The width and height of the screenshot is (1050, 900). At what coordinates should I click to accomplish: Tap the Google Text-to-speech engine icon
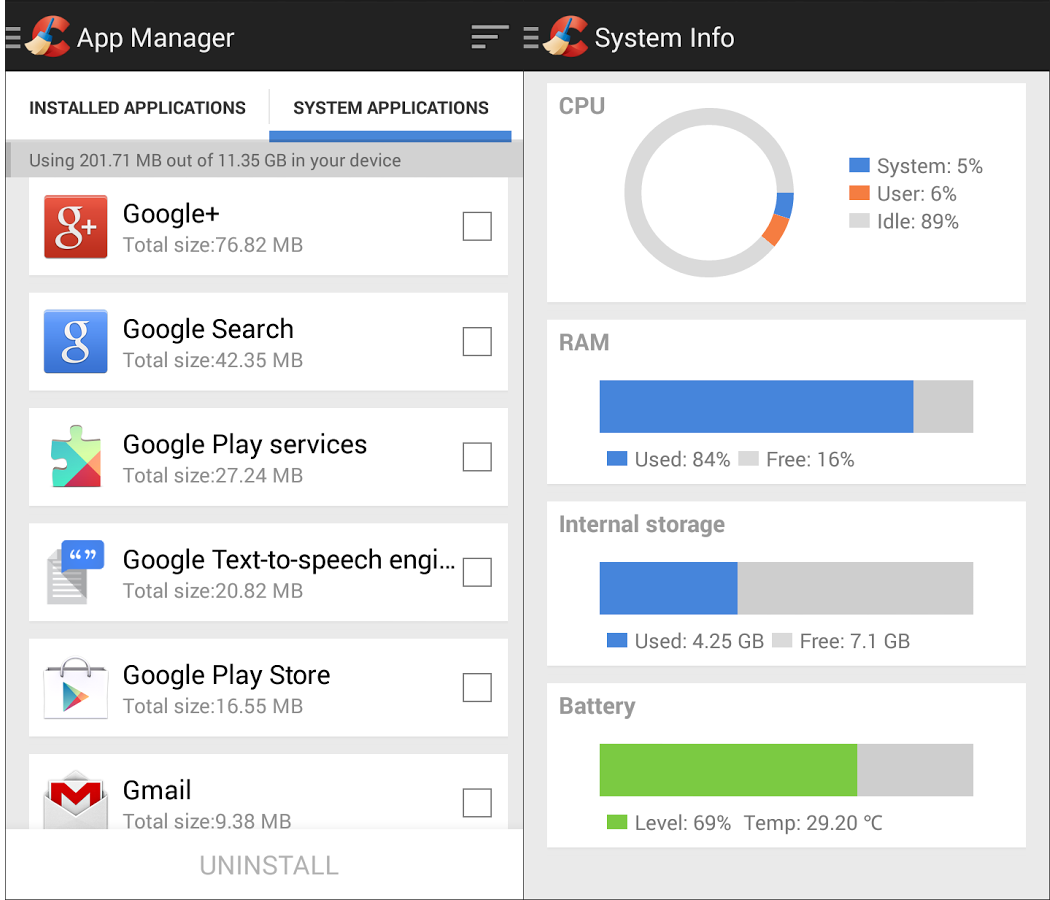tap(76, 572)
